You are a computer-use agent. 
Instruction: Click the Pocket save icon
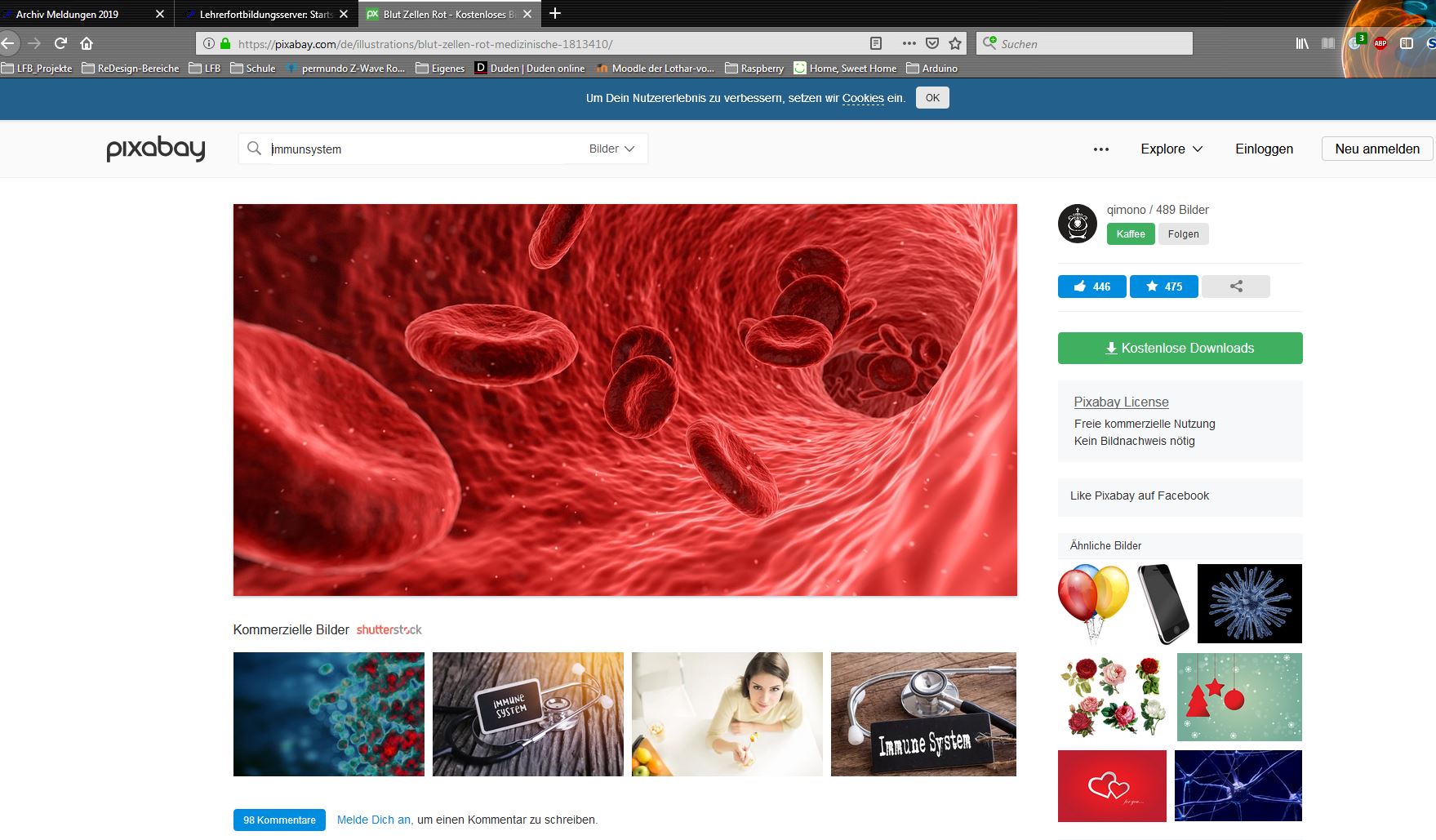tap(932, 43)
